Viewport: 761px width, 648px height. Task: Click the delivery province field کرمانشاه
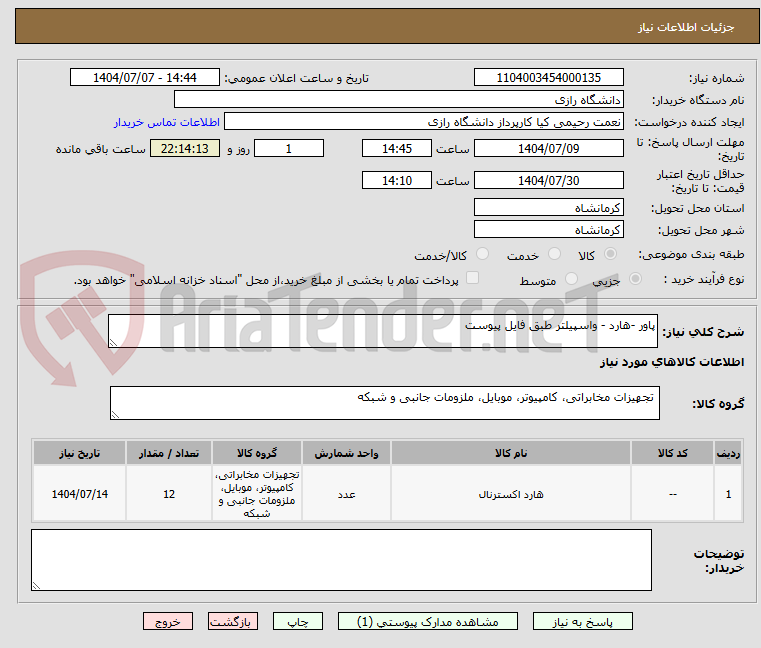[x=548, y=208]
